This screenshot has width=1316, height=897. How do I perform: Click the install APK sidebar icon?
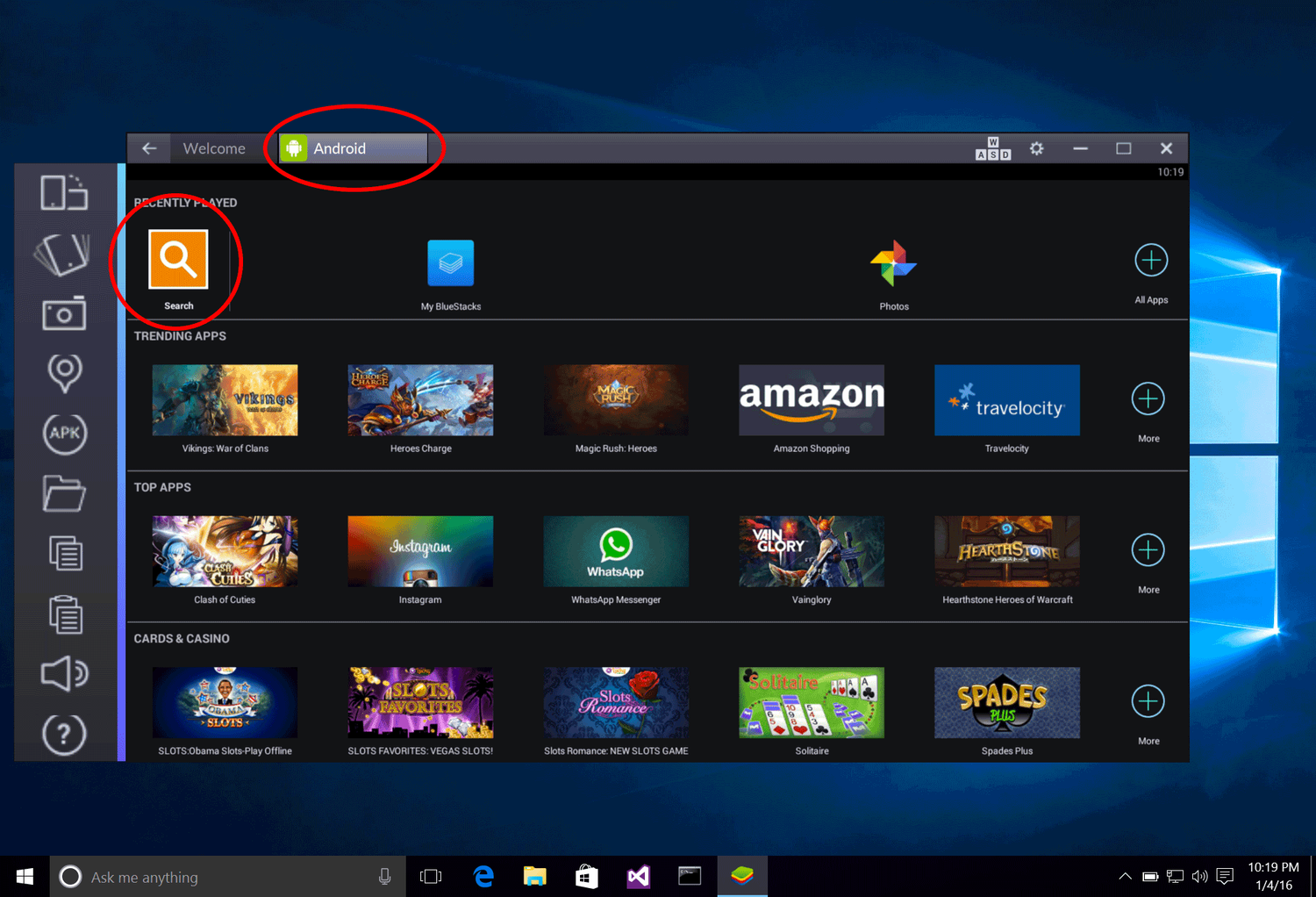click(x=64, y=433)
